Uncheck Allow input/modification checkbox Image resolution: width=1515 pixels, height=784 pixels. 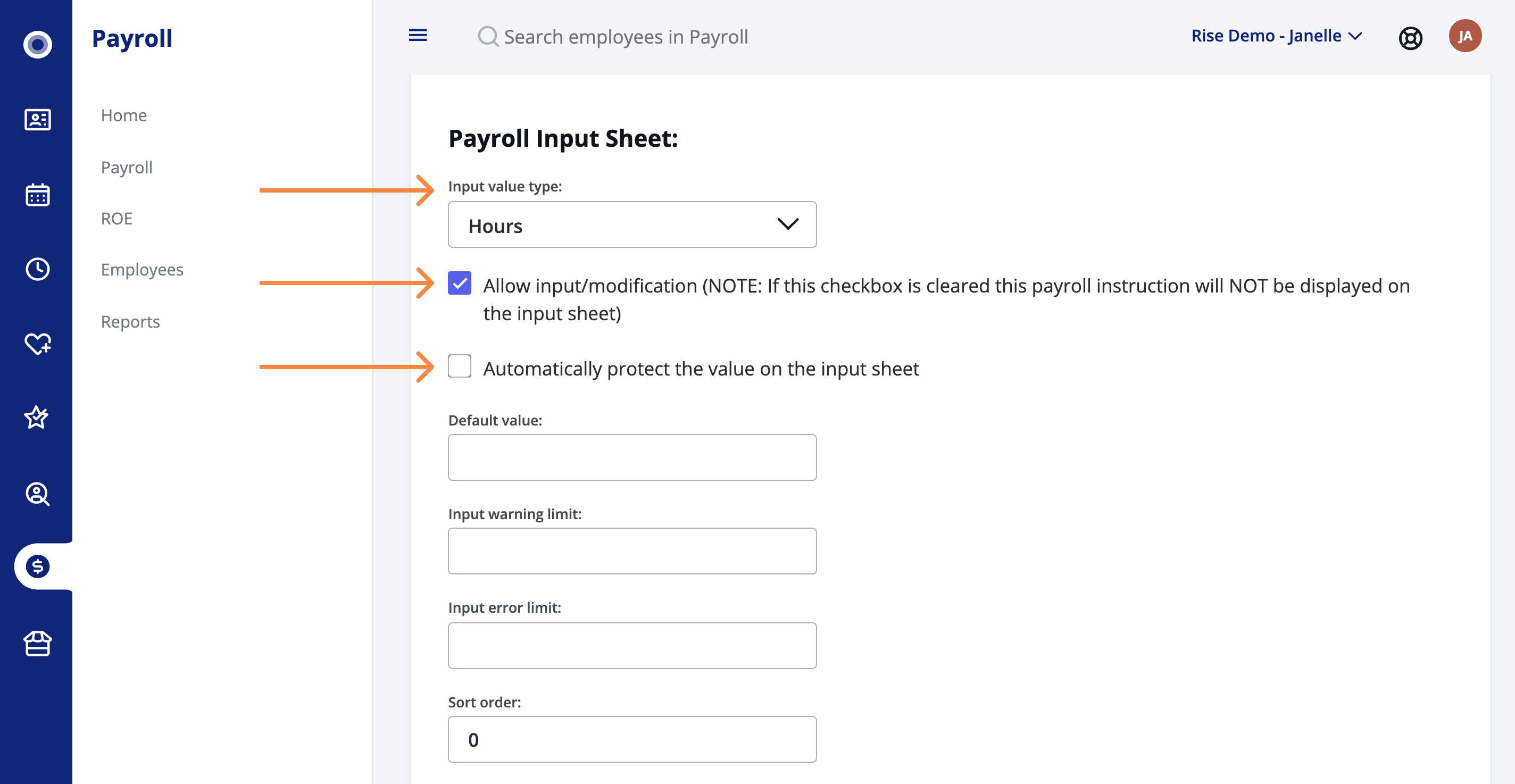point(459,283)
